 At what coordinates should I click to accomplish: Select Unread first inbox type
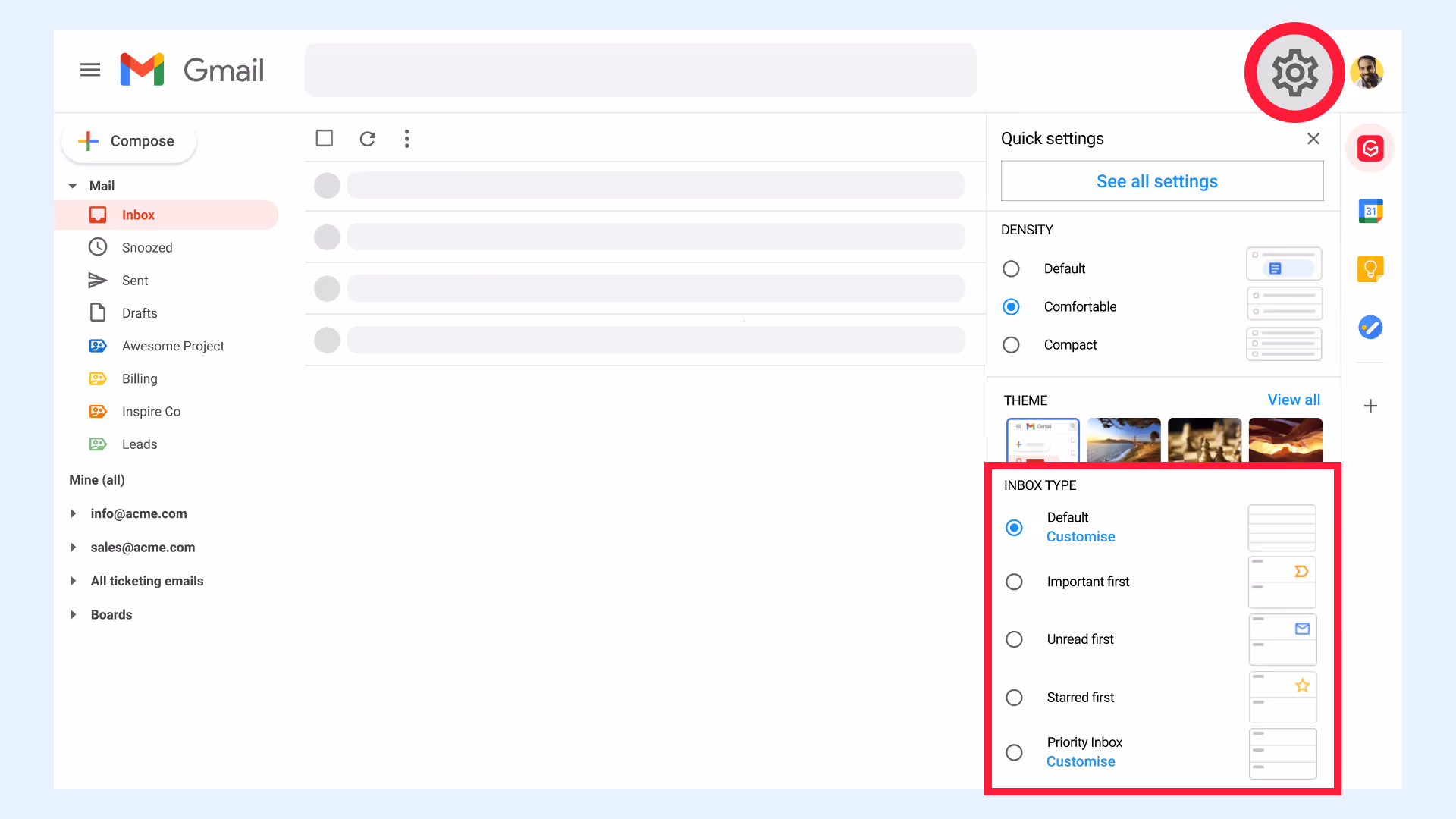pyautogui.click(x=1014, y=639)
